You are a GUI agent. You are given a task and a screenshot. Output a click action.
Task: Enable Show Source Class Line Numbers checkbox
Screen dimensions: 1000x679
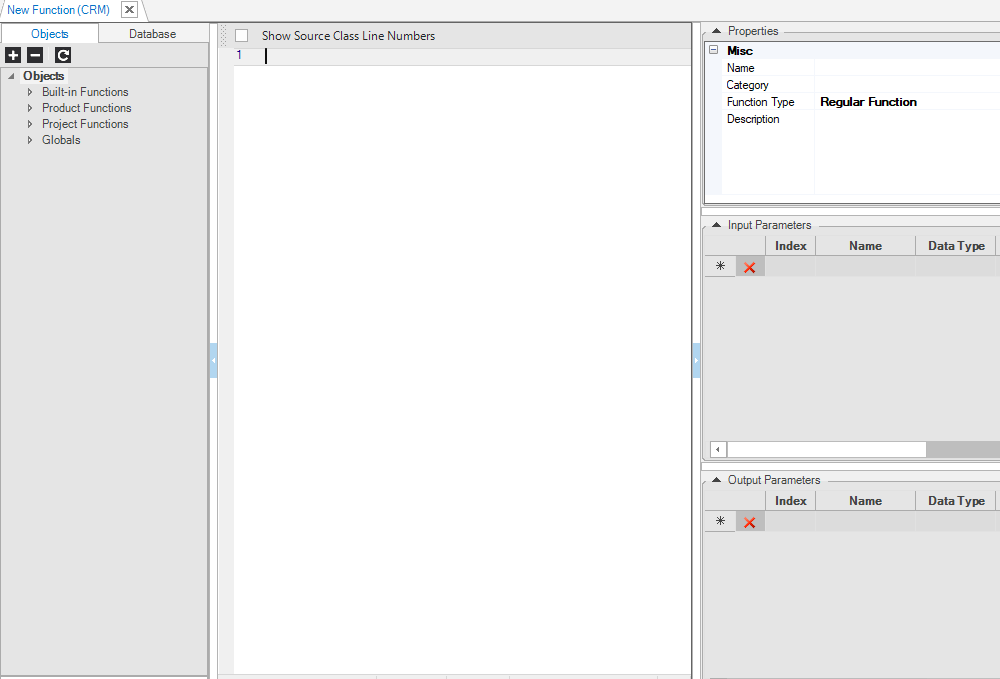242,36
